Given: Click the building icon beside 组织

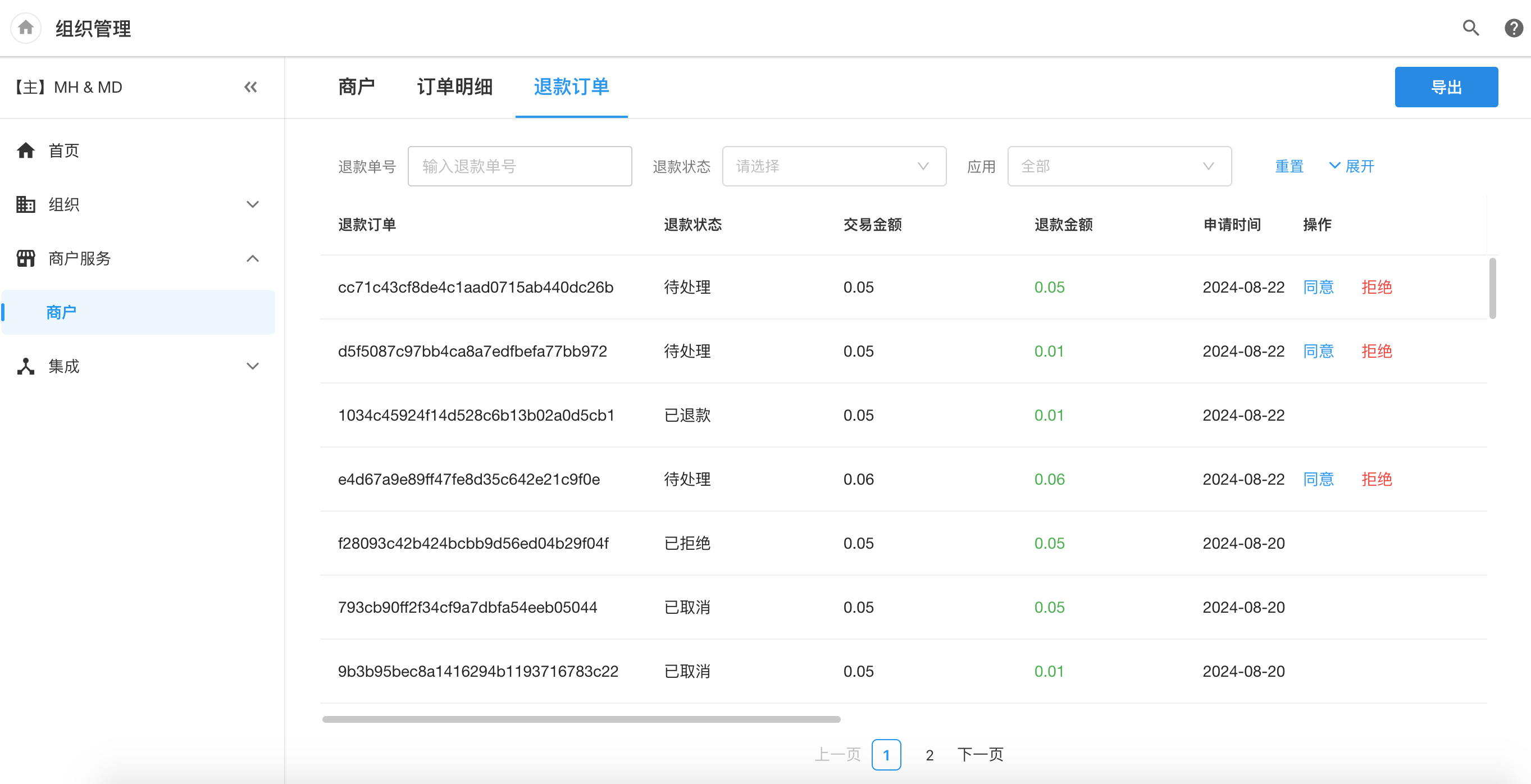Looking at the screenshot, I should pyautogui.click(x=26, y=204).
